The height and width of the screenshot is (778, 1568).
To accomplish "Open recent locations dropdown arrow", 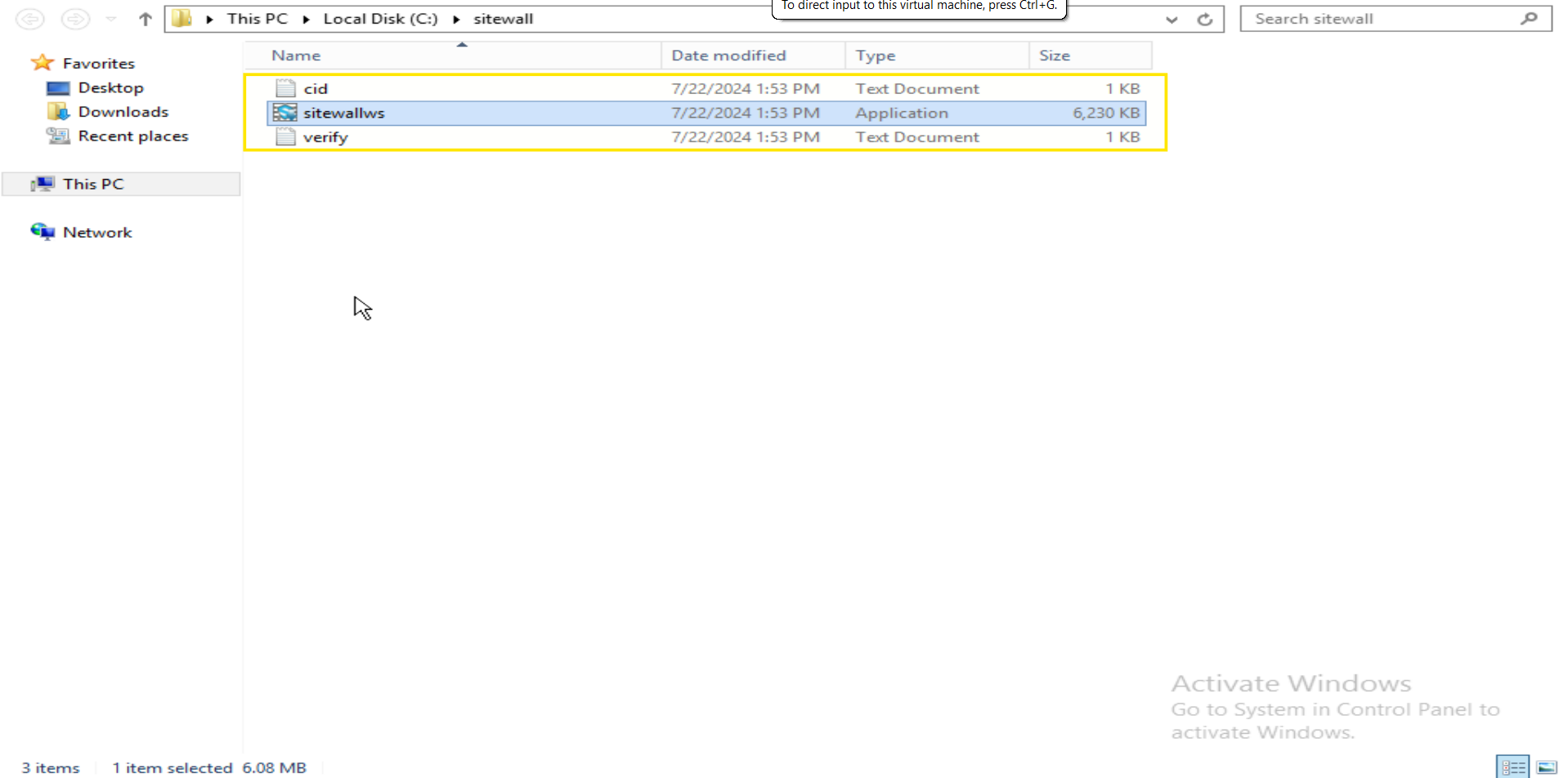I will [111, 19].
